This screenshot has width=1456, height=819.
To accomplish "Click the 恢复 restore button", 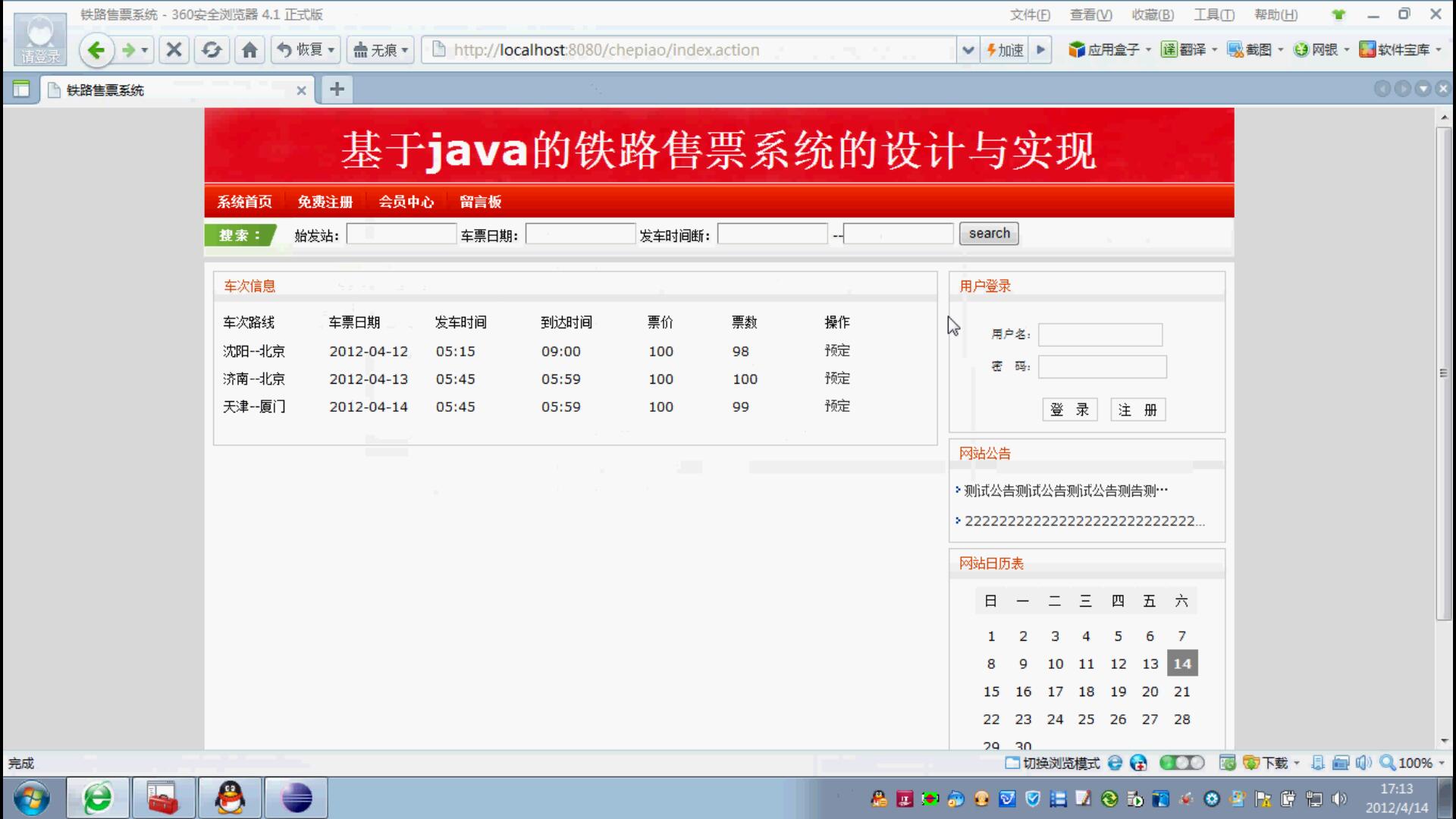I will [300, 50].
